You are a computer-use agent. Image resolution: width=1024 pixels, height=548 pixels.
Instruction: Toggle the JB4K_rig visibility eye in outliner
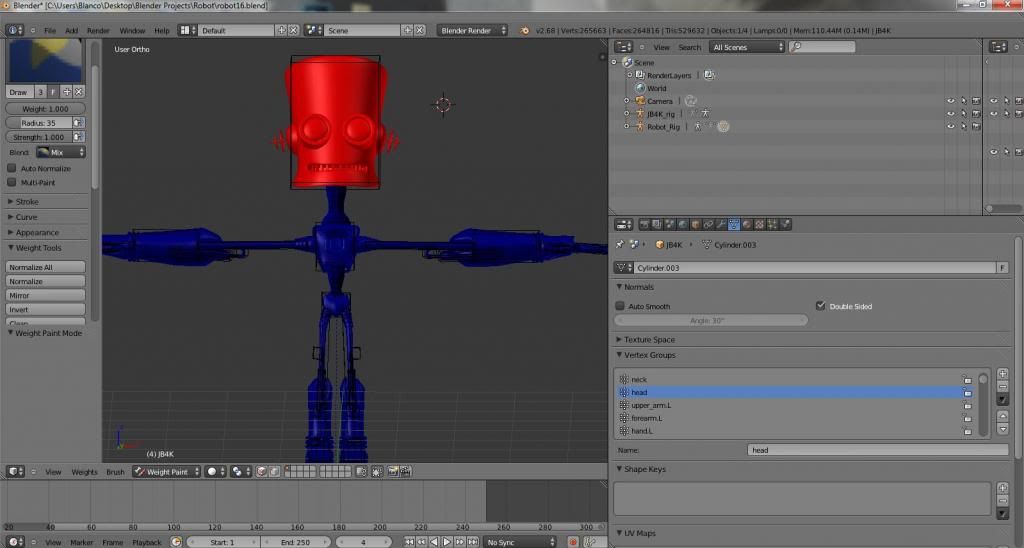click(x=951, y=114)
